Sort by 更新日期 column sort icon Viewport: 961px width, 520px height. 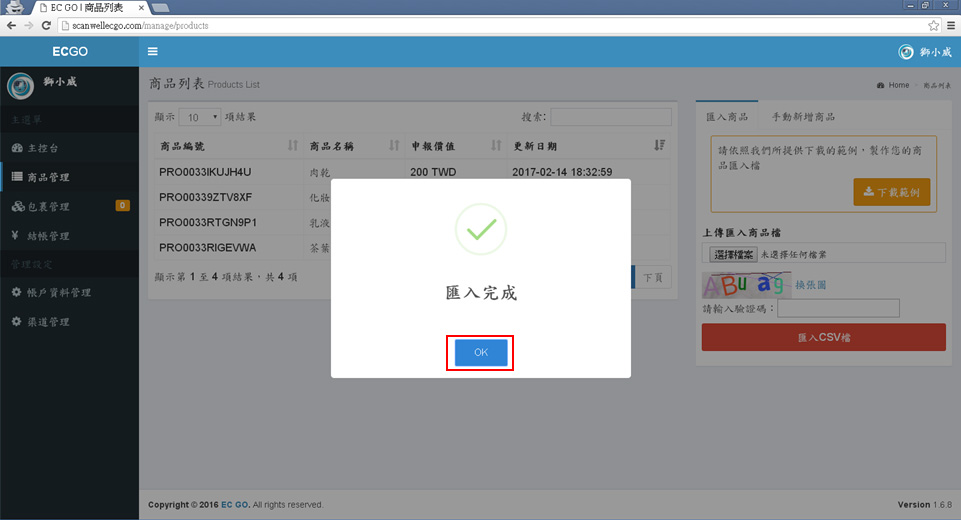tap(659, 146)
